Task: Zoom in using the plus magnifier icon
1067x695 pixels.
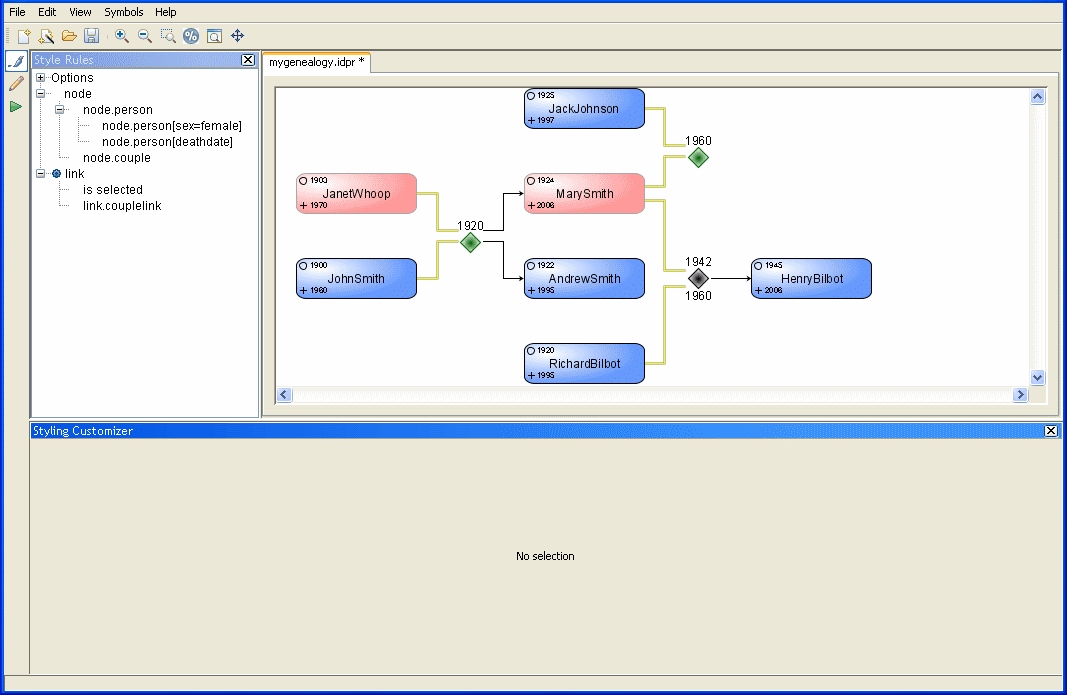Action: (122, 36)
